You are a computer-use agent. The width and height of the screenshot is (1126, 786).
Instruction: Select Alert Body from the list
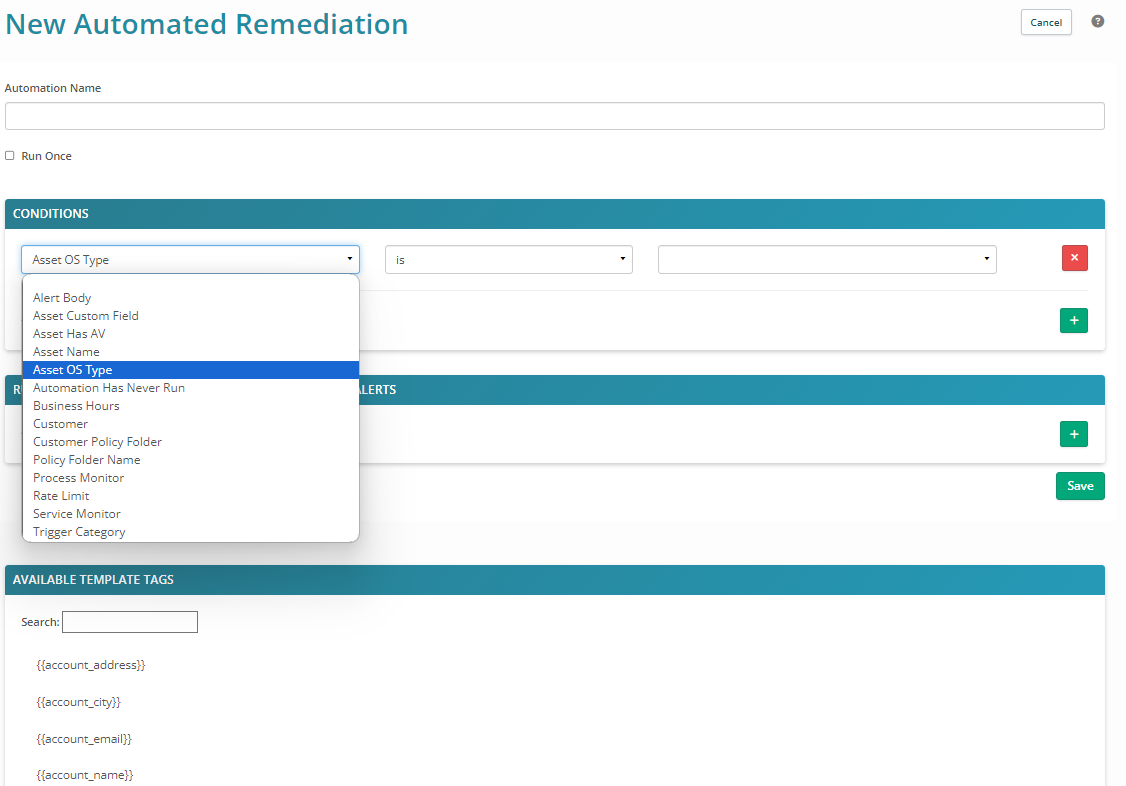pos(62,298)
